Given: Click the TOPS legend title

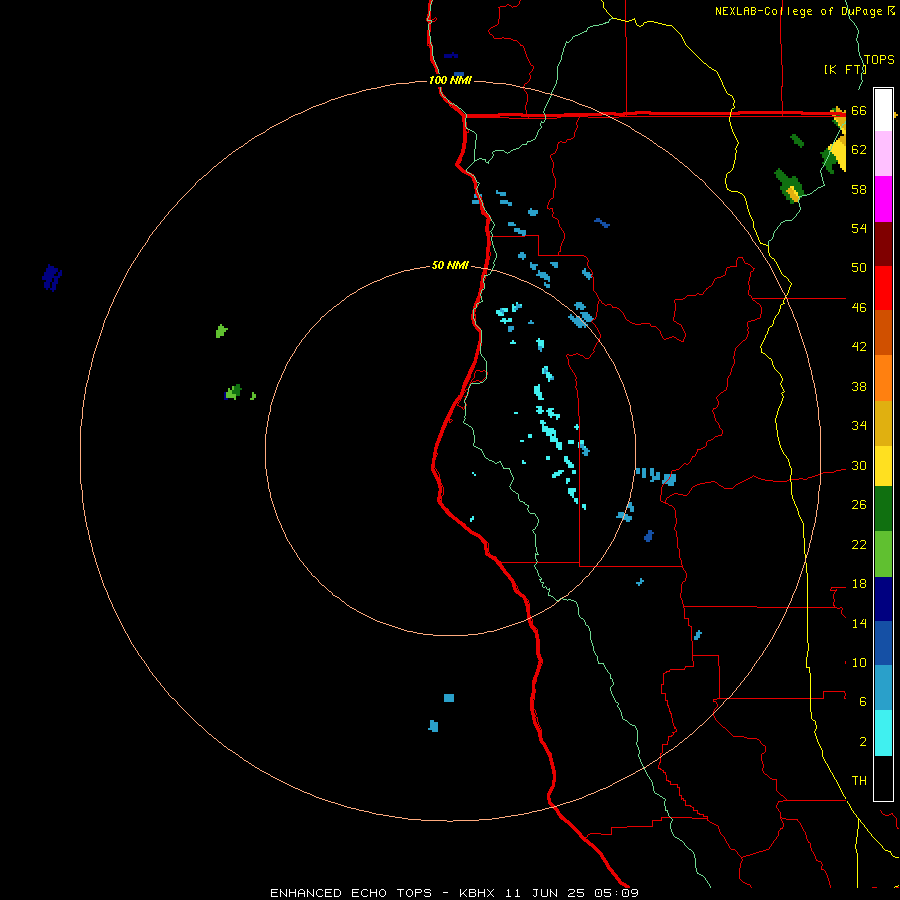Looking at the screenshot, I should (x=879, y=60).
